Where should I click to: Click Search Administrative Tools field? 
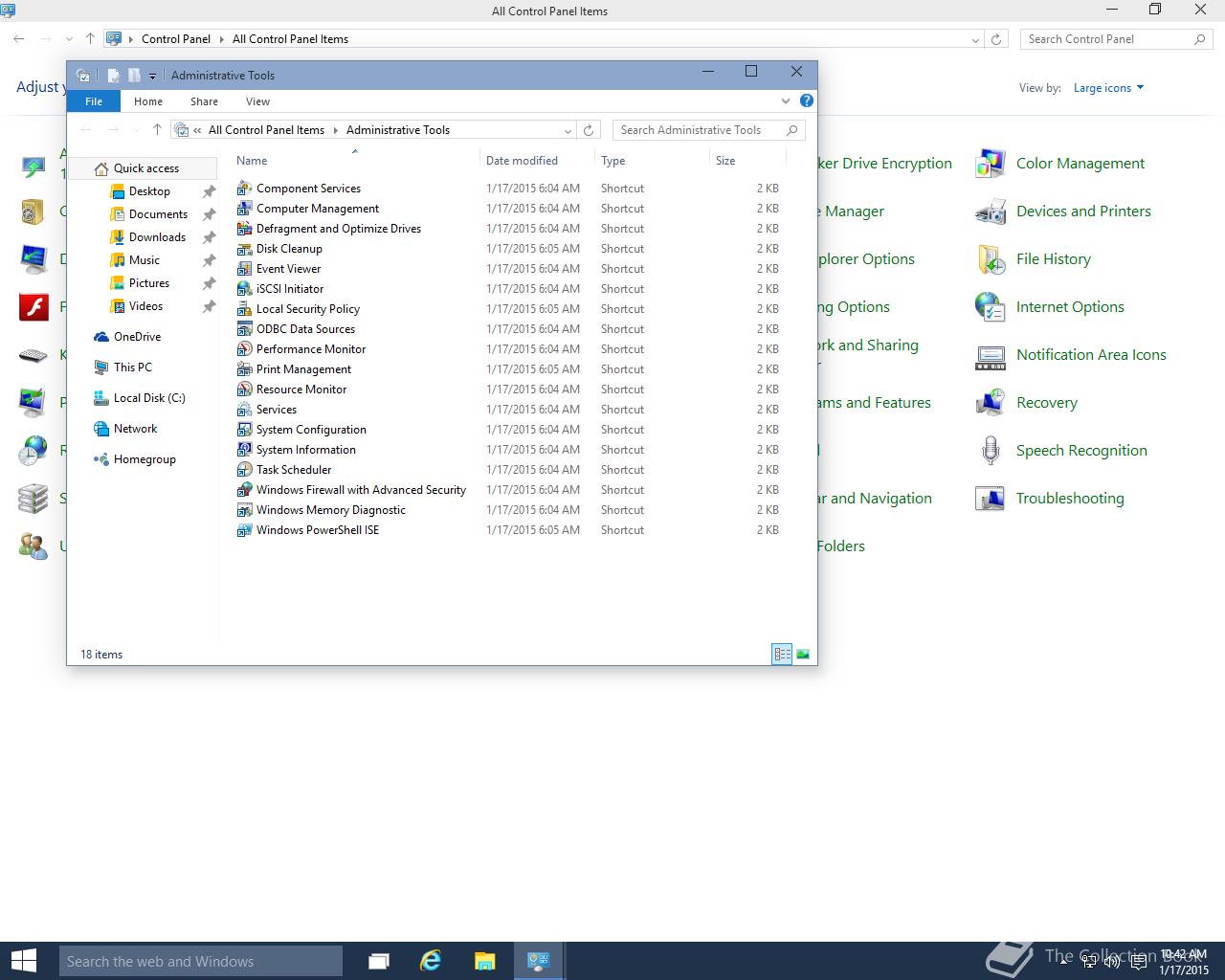708,130
